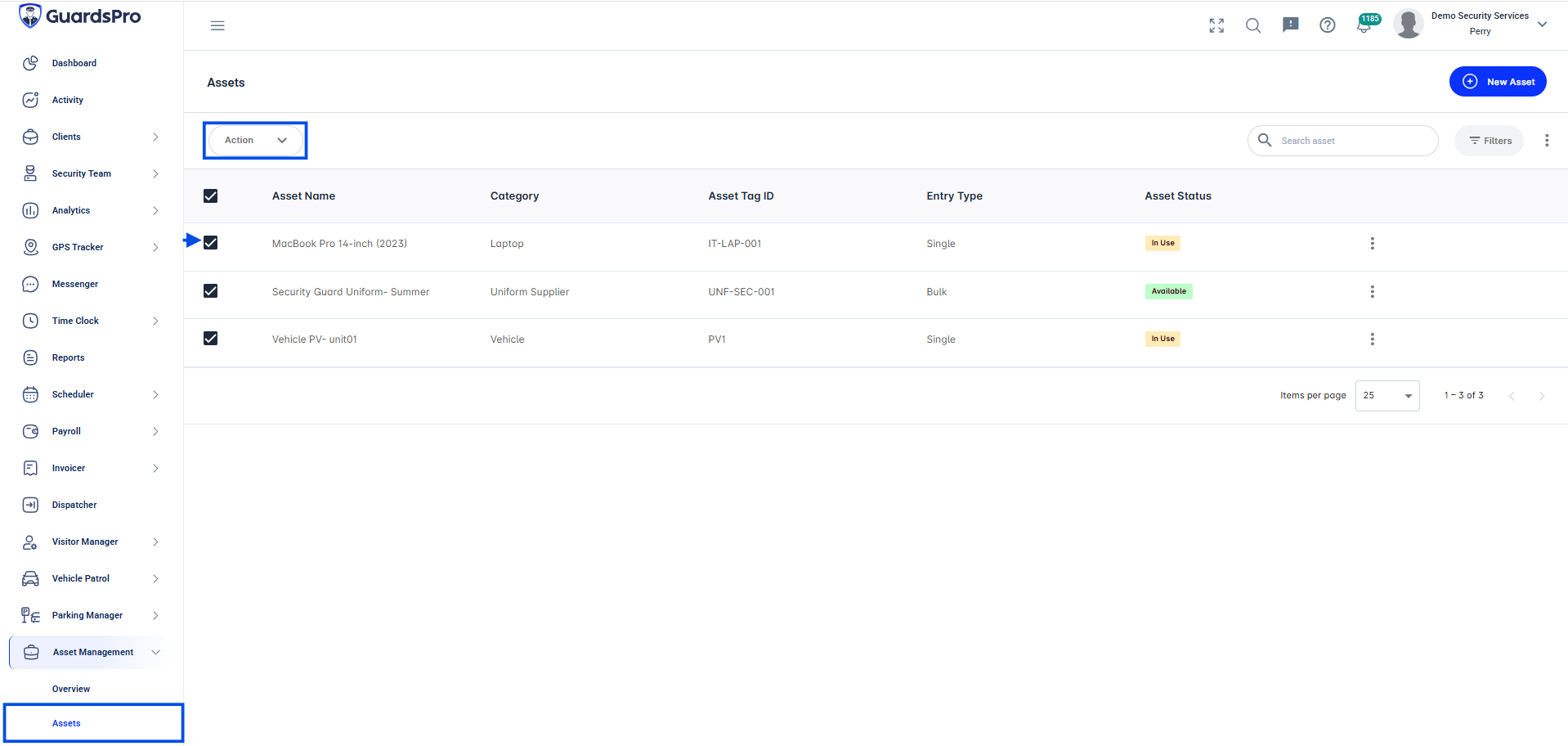Expand the Security Team sidebar menu
The width and height of the screenshot is (1568, 746).
point(91,173)
